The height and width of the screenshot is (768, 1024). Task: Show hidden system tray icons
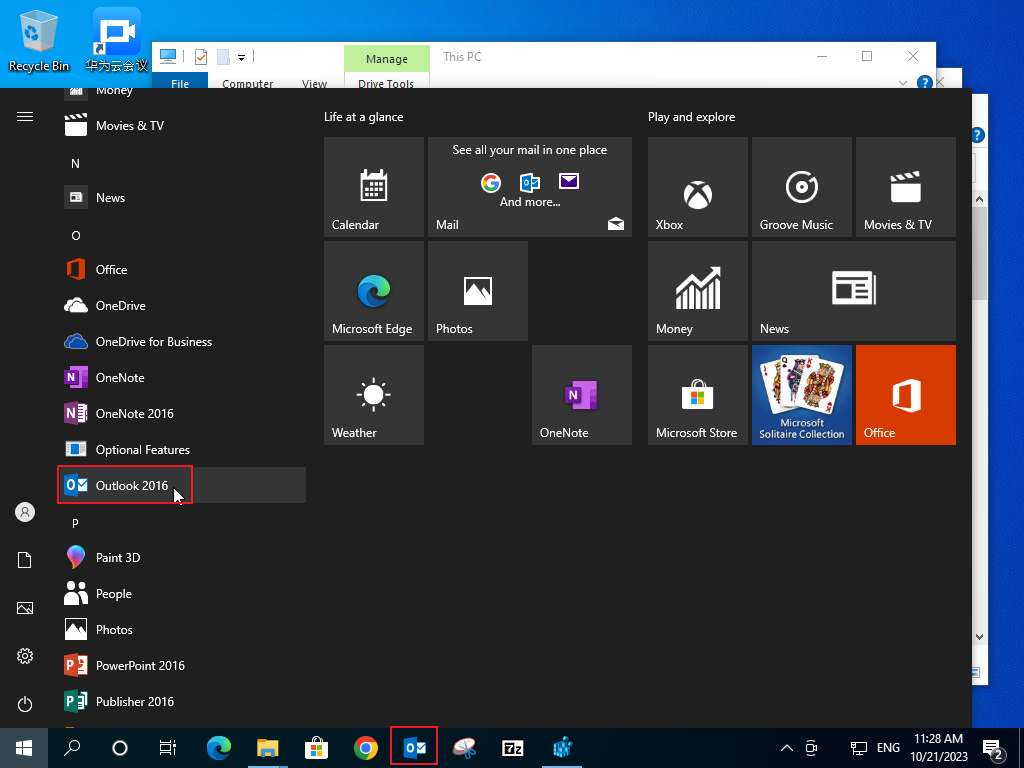(x=786, y=748)
